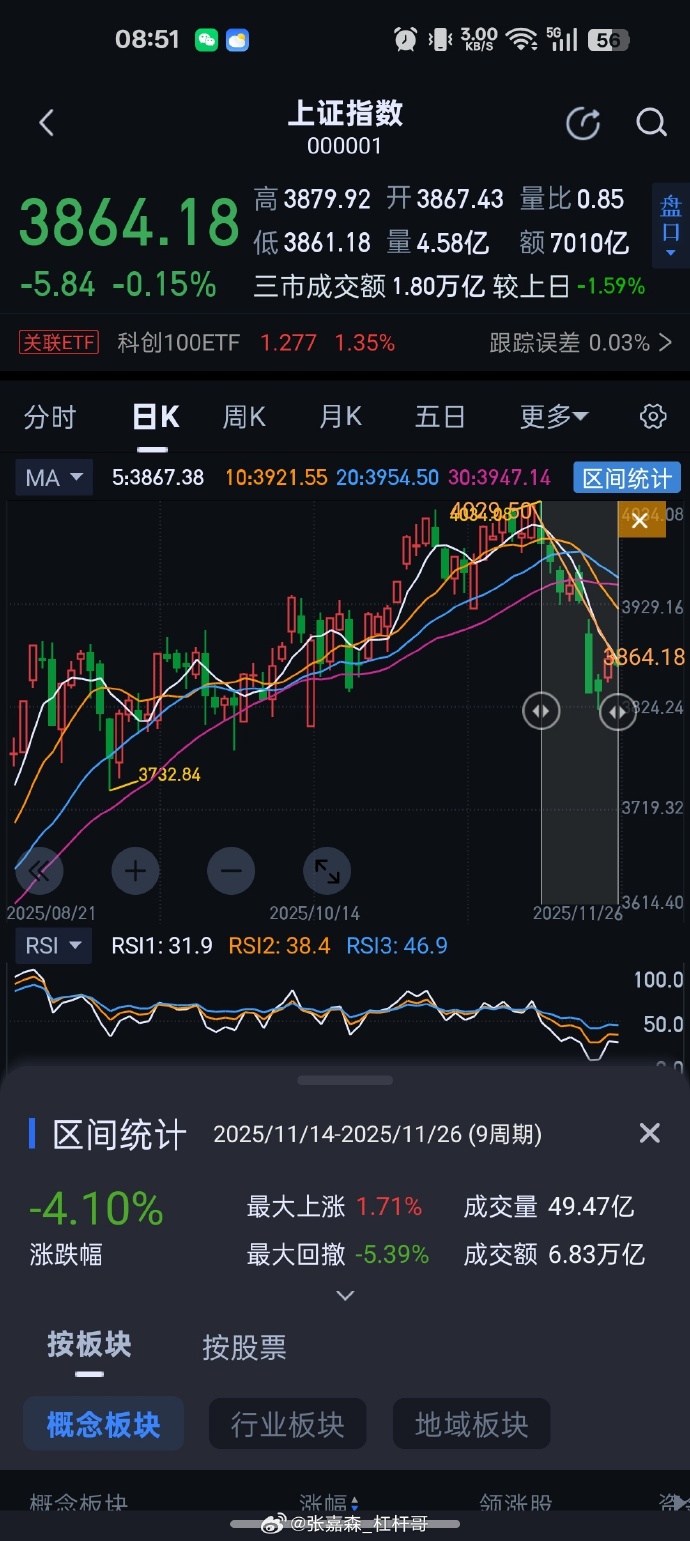Select the 行业板块 filter chip
The width and height of the screenshot is (690, 1541).
point(288,1424)
